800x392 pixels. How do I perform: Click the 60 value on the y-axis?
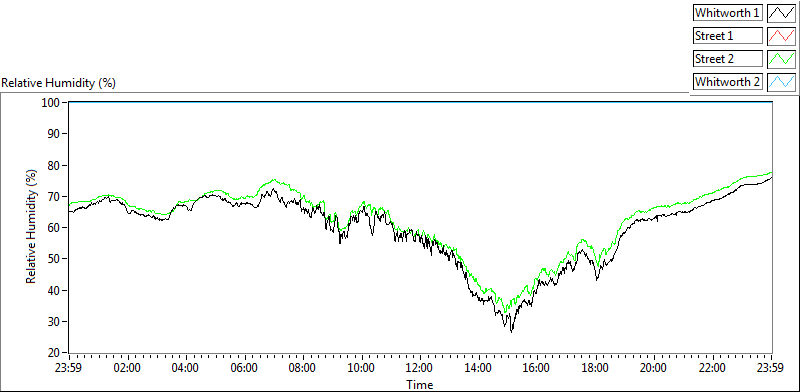pos(55,228)
